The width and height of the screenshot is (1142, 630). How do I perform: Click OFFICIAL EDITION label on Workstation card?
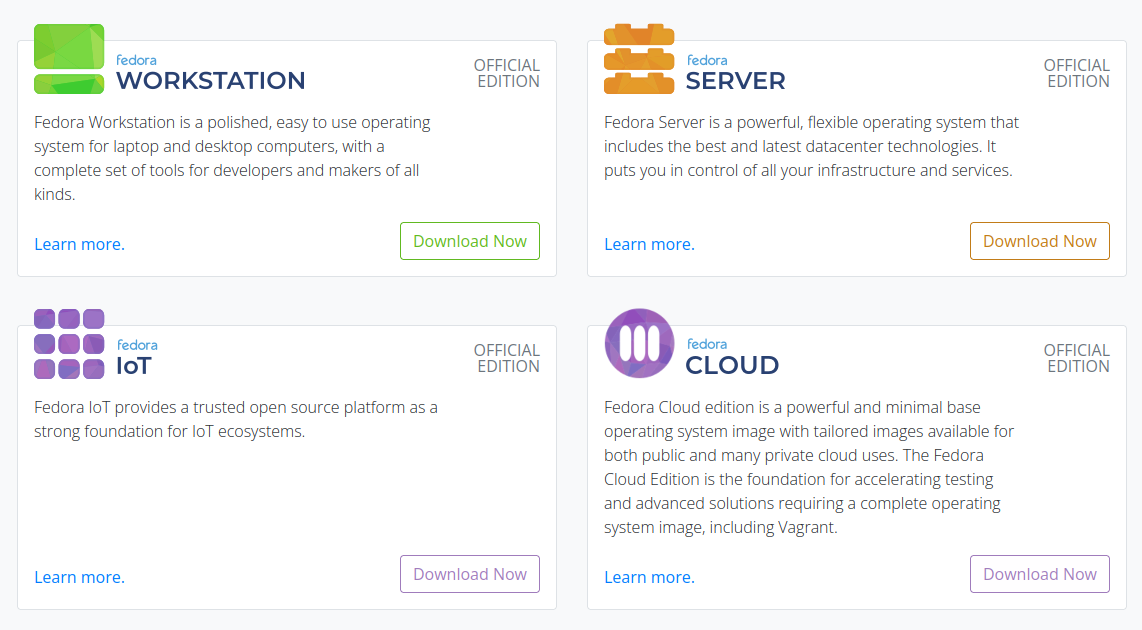tap(507, 74)
